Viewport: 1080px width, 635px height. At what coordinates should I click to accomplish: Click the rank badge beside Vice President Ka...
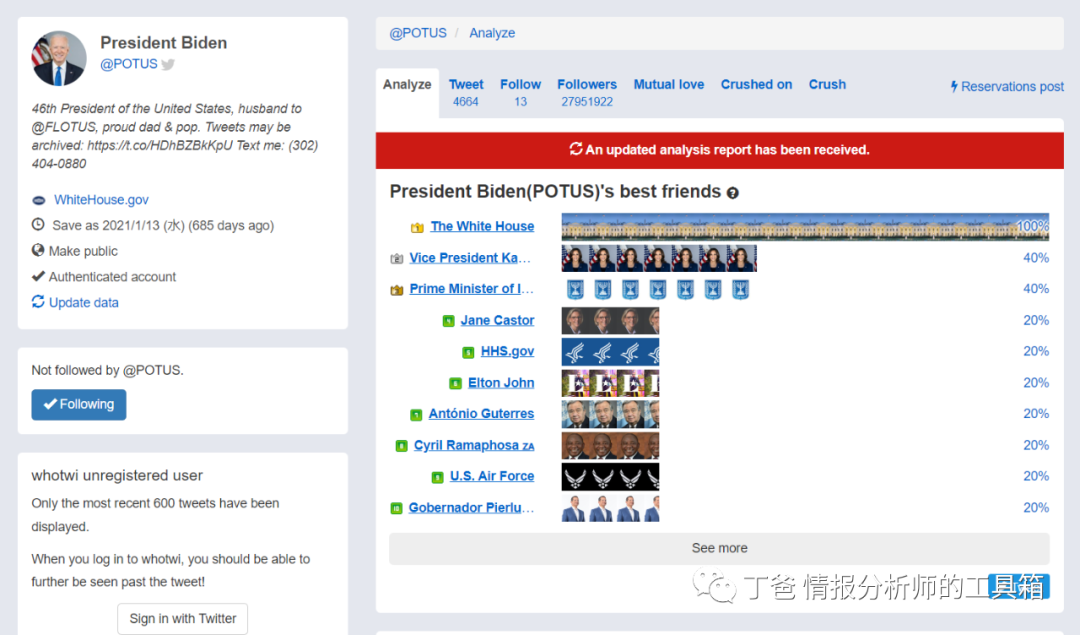[x=397, y=259]
